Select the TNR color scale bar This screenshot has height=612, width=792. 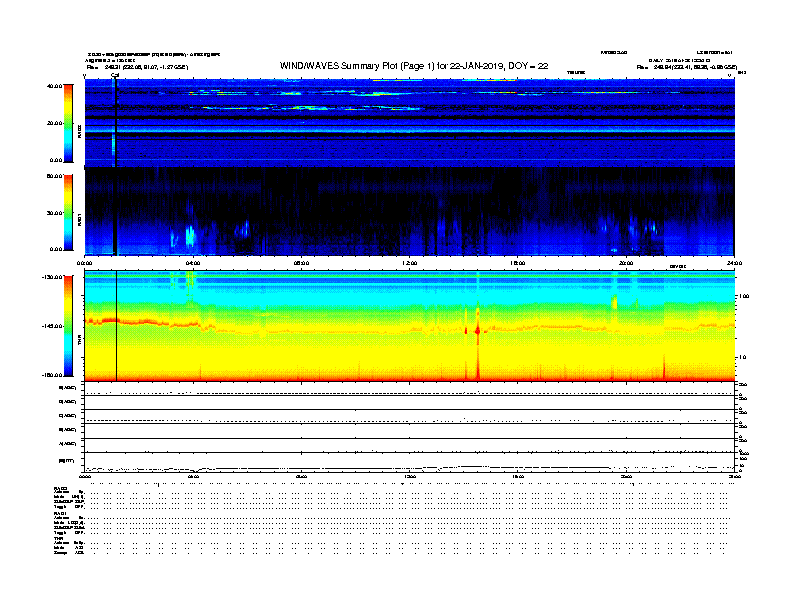pos(68,326)
